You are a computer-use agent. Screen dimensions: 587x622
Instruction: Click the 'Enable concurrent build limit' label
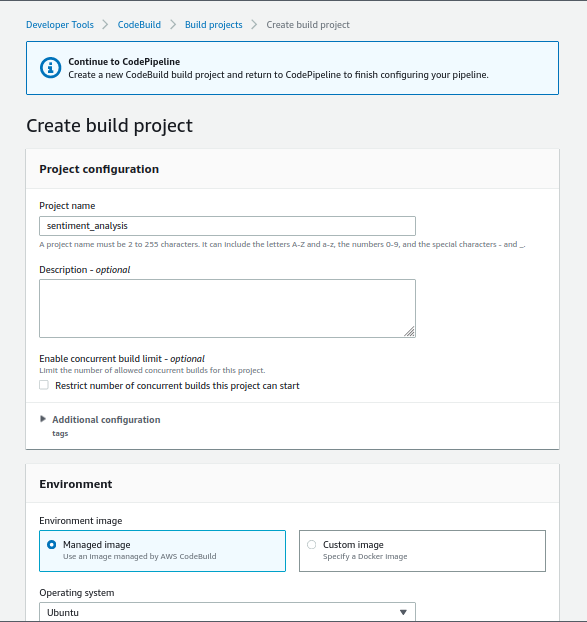(122, 359)
